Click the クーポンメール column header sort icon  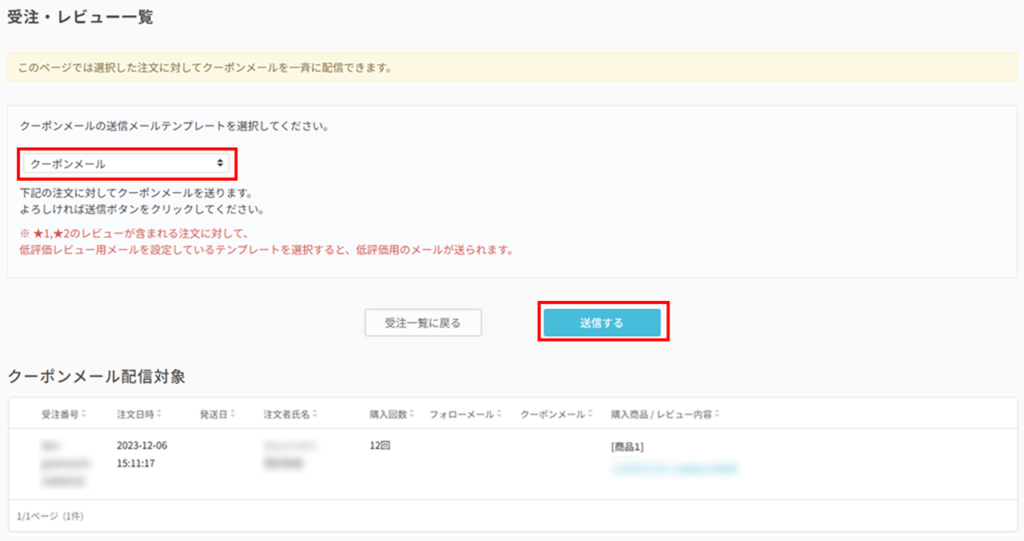[x=590, y=414]
